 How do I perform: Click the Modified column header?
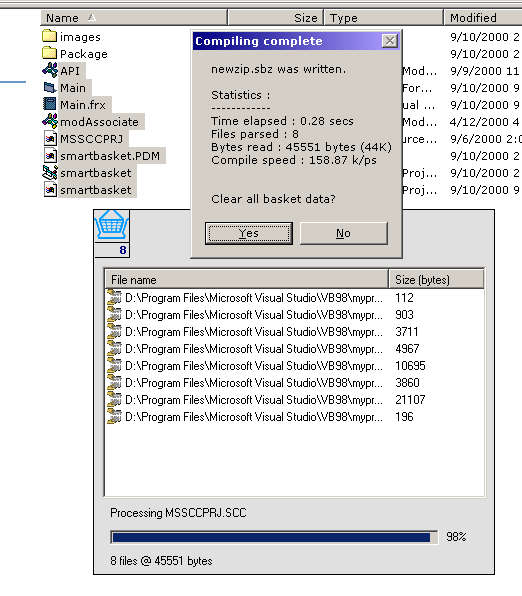(483, 18)
